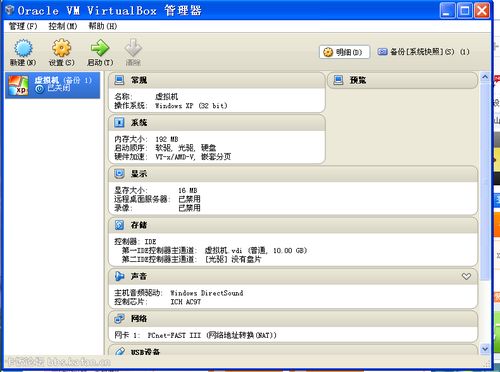Collapse the 声音 section with its chevron

[x=466, y=276]
